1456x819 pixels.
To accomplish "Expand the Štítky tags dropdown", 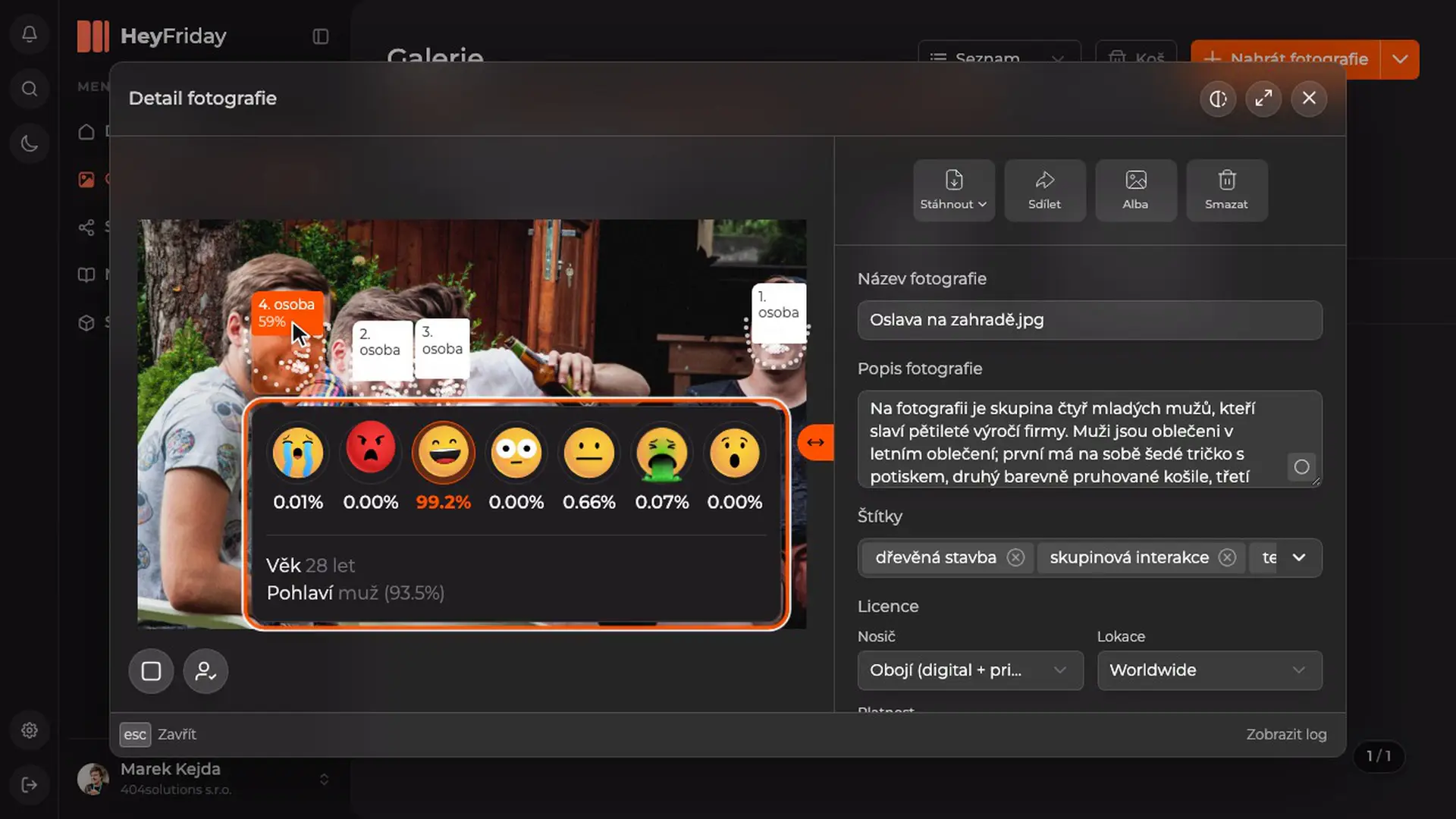I will (1299, 557).
